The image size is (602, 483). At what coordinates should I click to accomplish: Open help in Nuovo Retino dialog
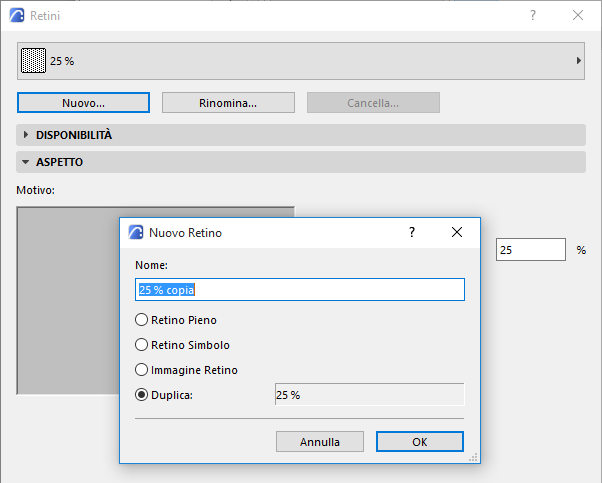coord(412,232)
